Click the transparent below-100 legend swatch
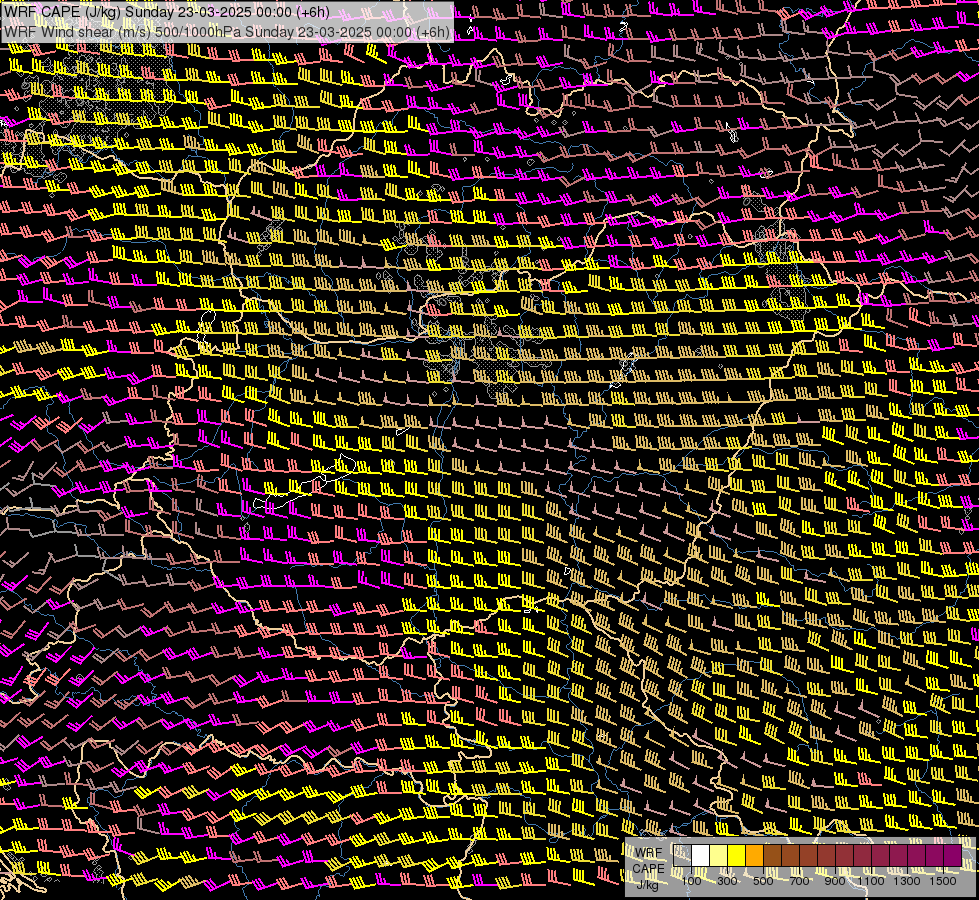The image size is (979, 900). [682, 856]
